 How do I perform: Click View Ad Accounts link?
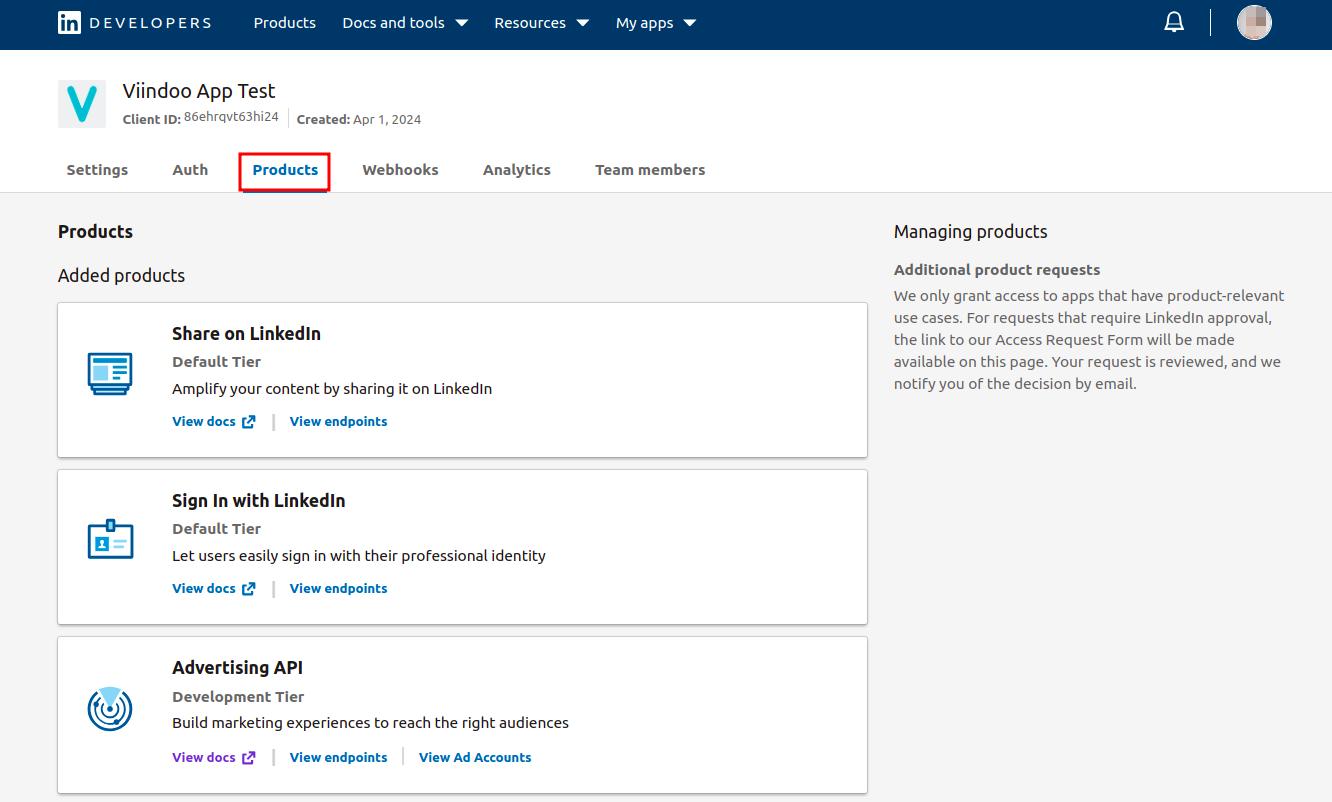click(475, 758)
